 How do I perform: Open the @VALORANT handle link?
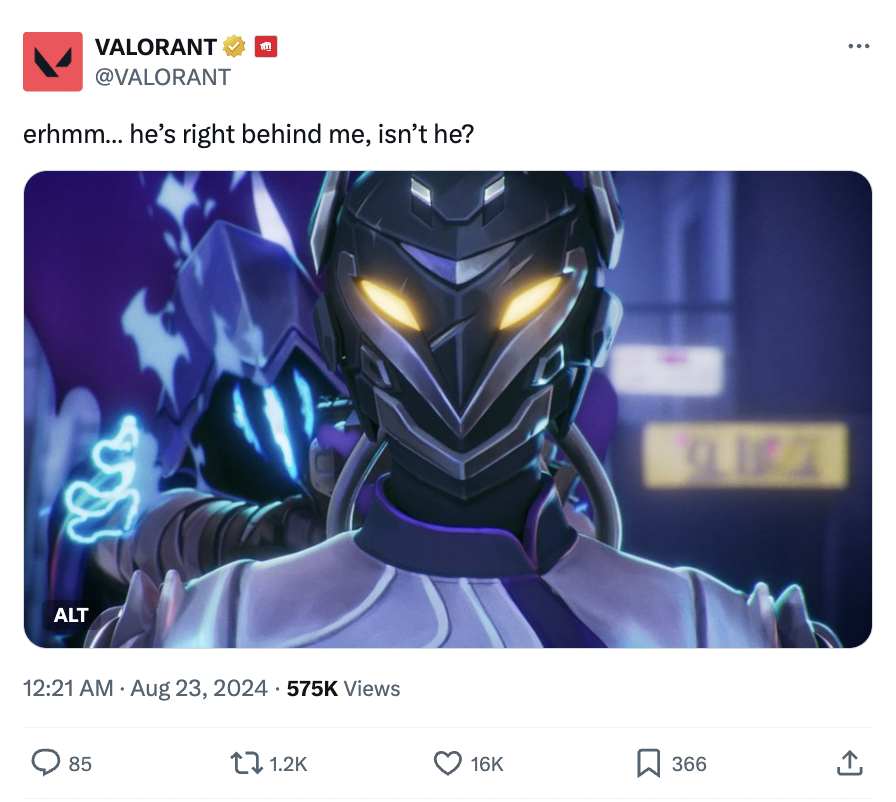click(162, 77)
